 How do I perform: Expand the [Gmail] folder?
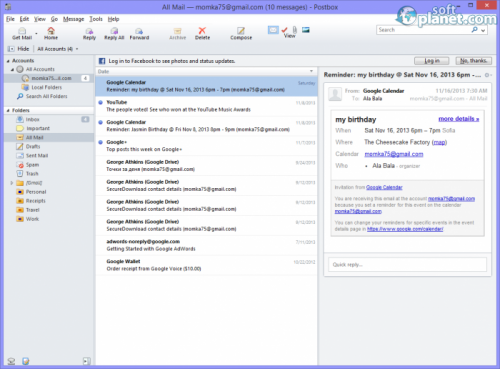click(x=12, y=183)
